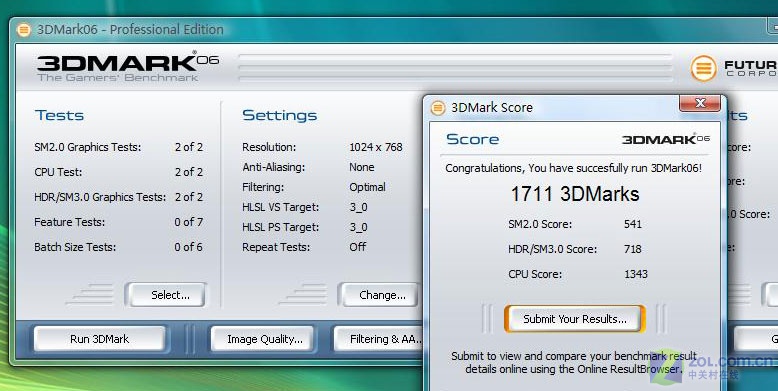This screenshot has height=391, width=778.
Task: Click the Resolution value "1024 x 768"
Action: coord(376,147)
